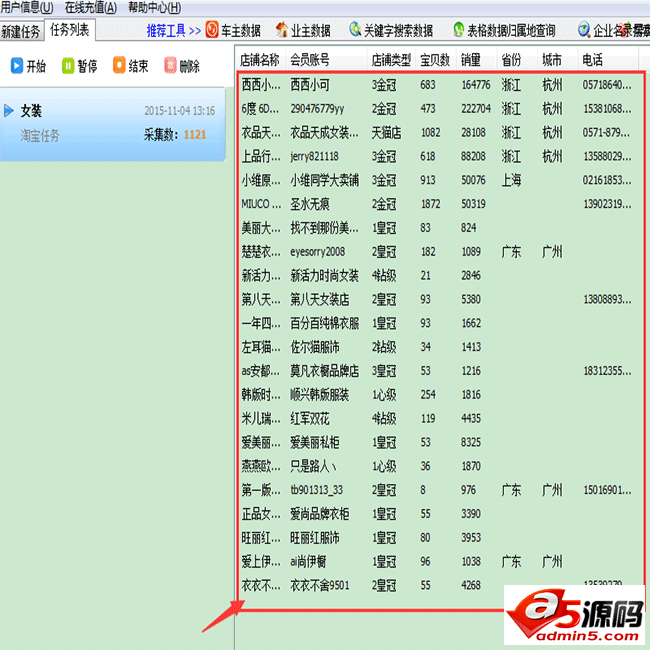This screenshot has width=650, height=650.
Task: Select the row with account 百分百纯棉衣服
Action: 441,323
